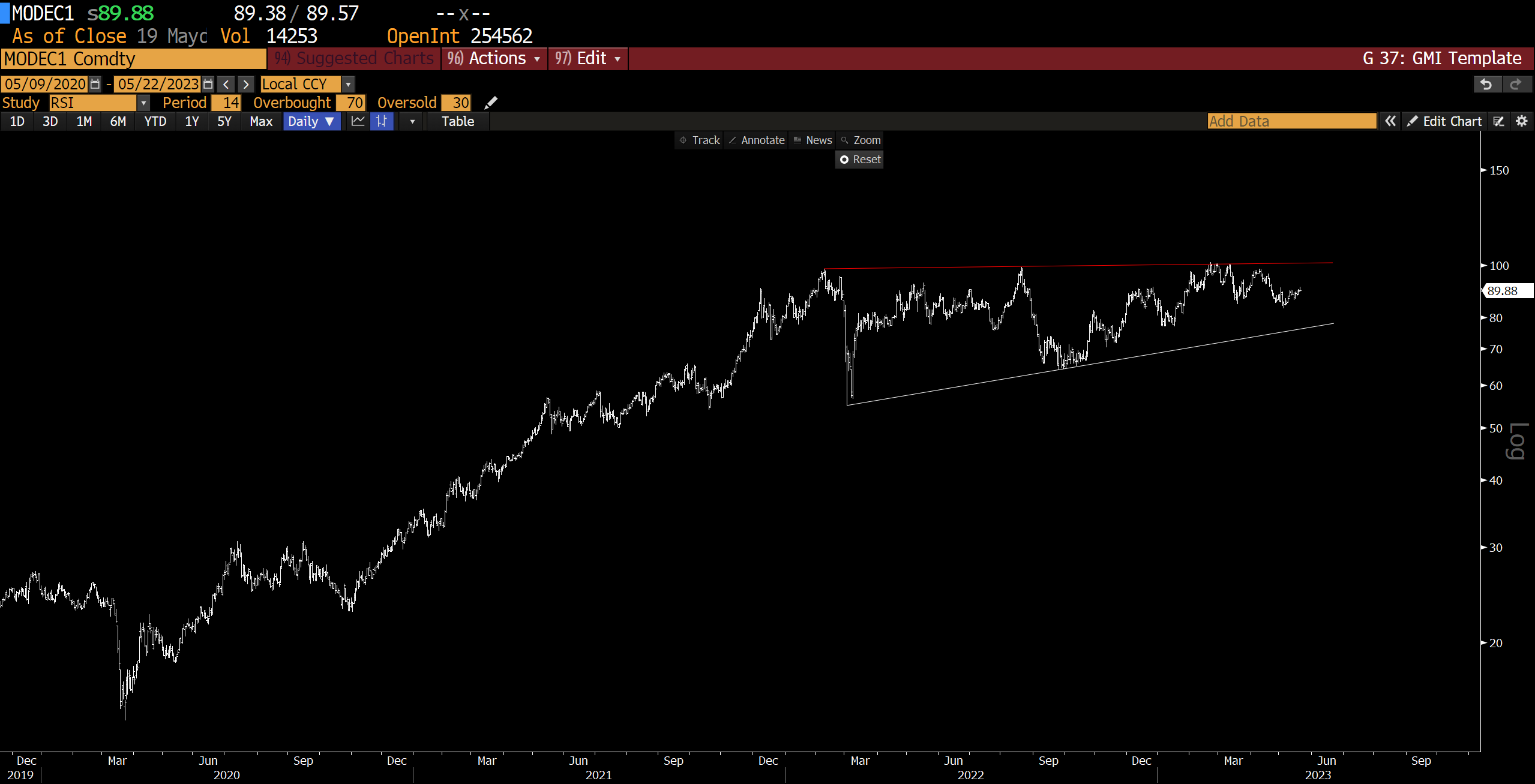Open the Local CCY currency dropdown
1535x784 pixels.
click(348, 84)
